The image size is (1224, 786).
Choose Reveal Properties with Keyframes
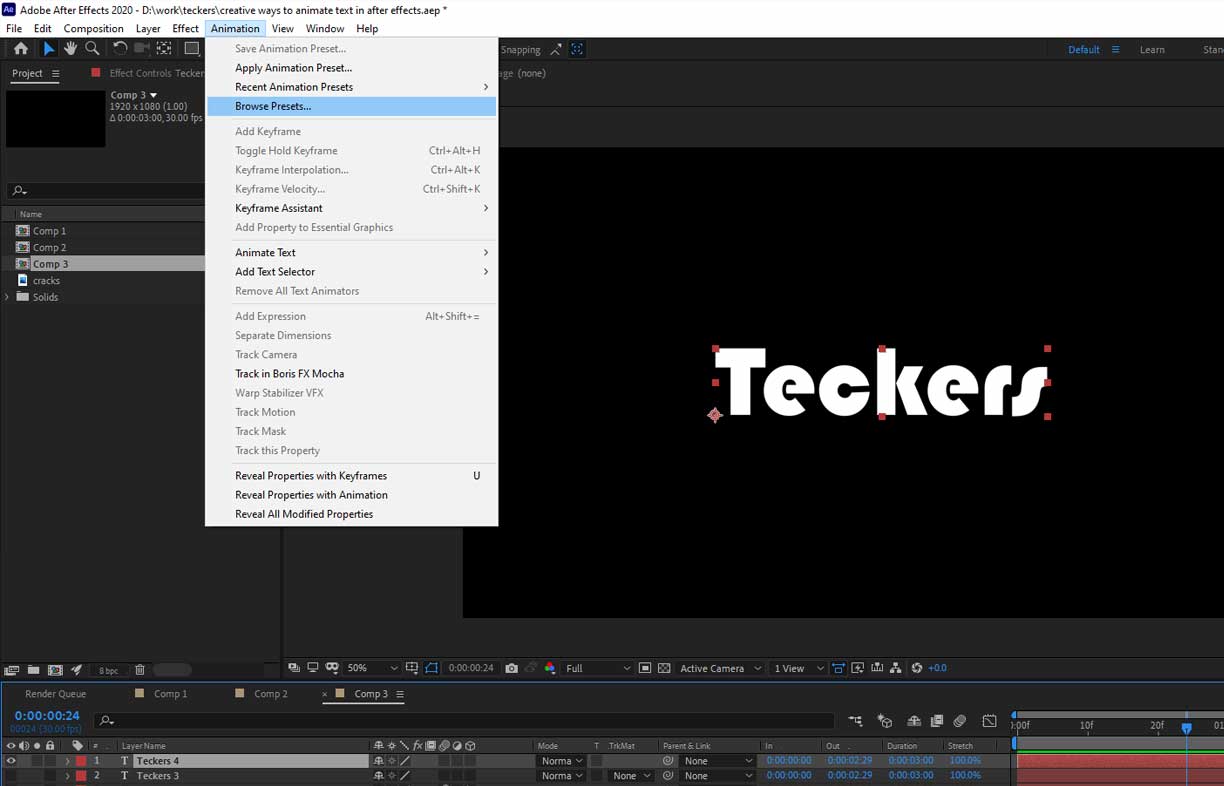click(x=351, y=476)
